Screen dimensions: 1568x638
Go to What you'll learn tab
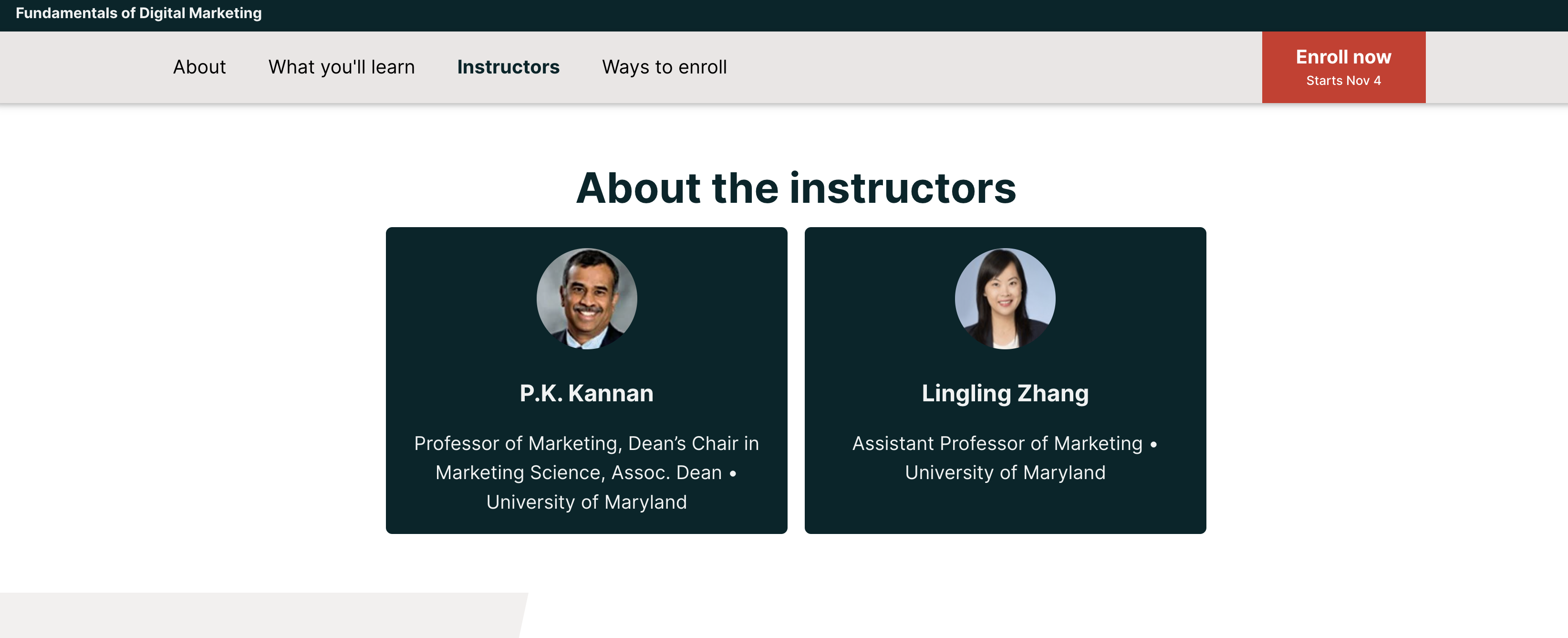point(342,67)
